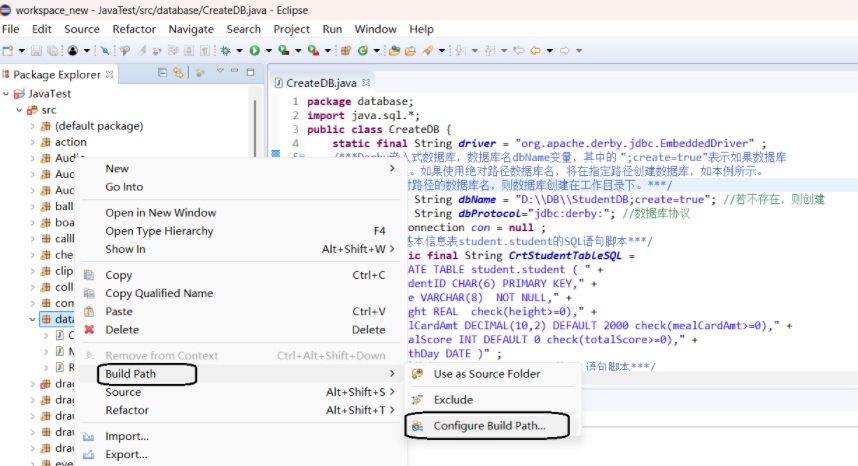This screenshot has width=858, height=466.
Task: Click the yellow Back navigation arrow
Action: [x=535, y=51]
